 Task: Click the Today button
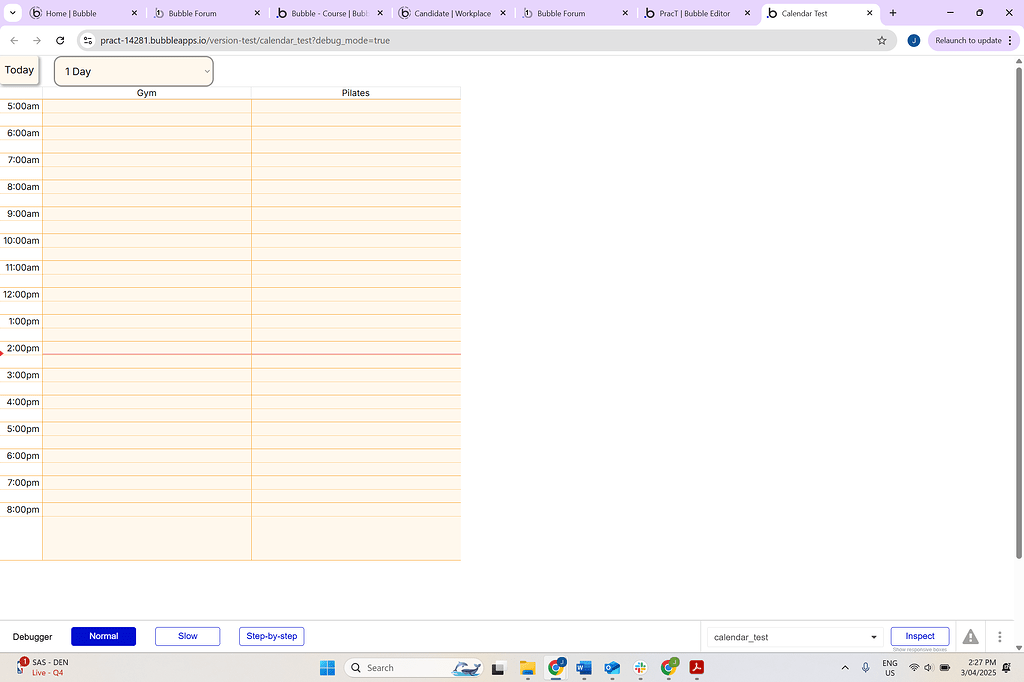point(19,70)
